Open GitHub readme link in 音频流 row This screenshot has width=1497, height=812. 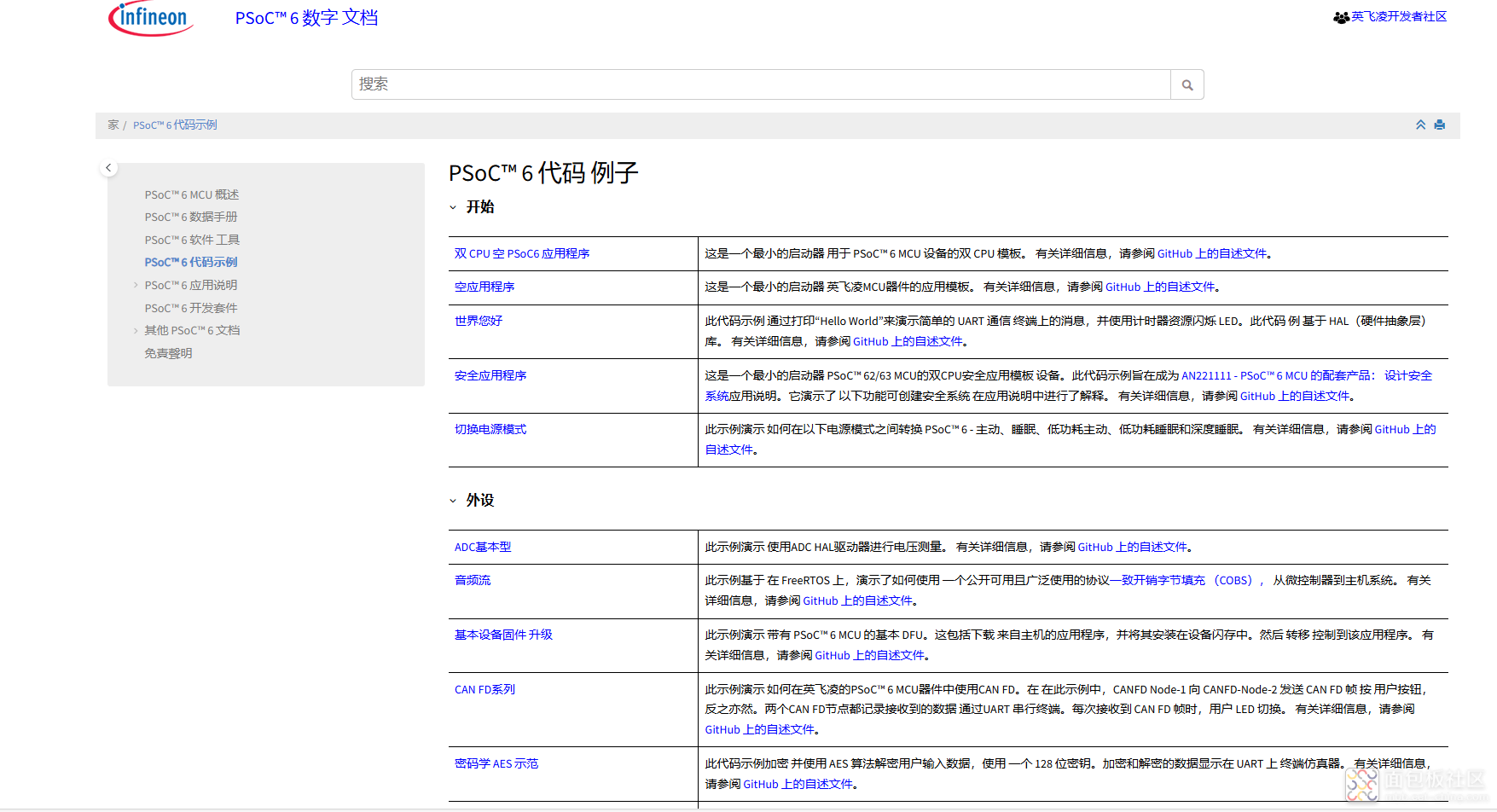857,600
